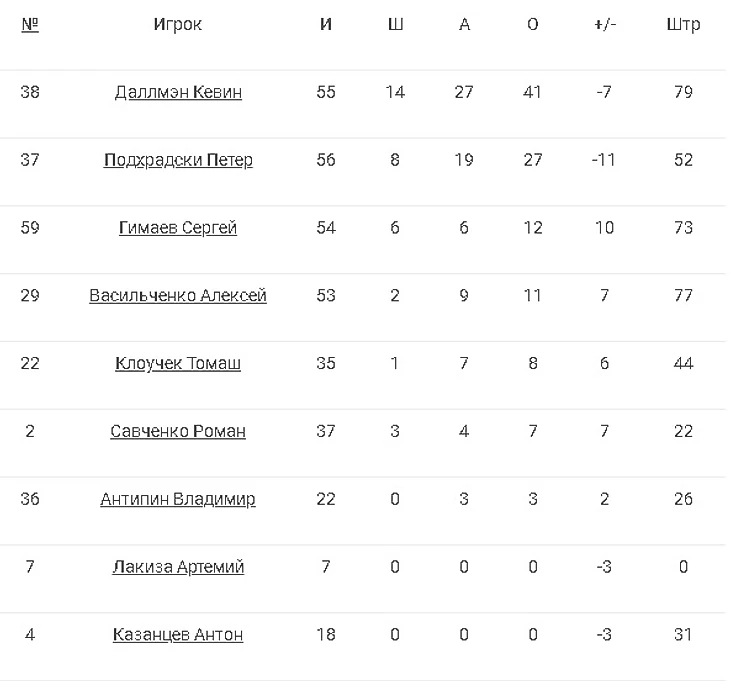Click Антипин Владимир player link
The width and height of the screenshot is (730, 681).
178,499
